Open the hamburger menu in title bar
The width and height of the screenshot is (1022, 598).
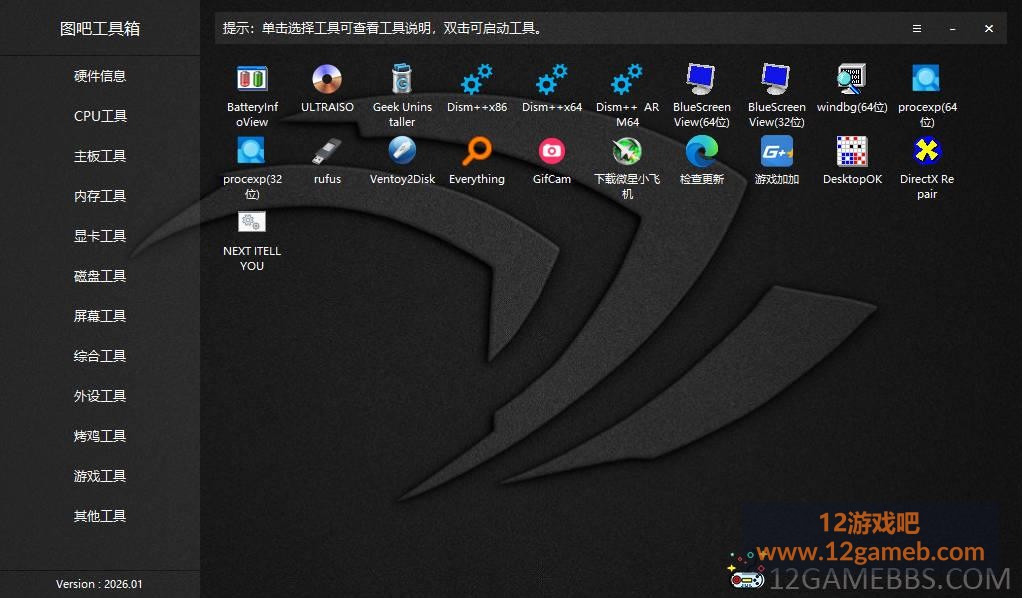coord(916,29)
